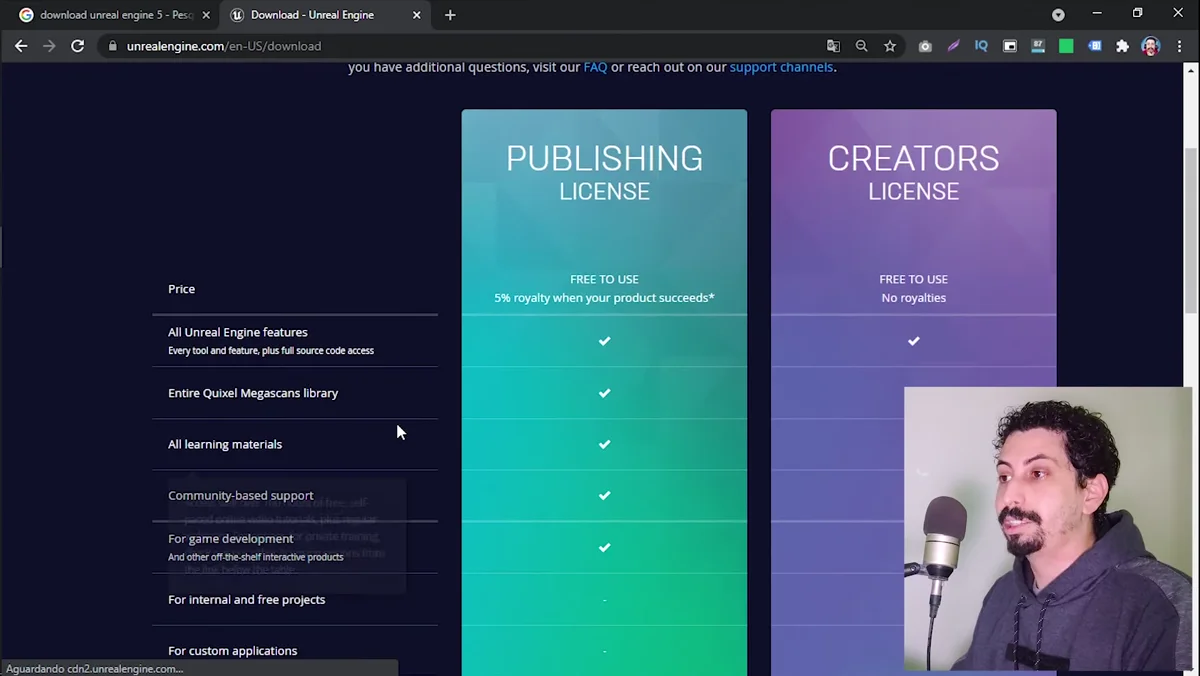
Task: Click the All Unreal Engine features row label
Action: click(238, 332)
